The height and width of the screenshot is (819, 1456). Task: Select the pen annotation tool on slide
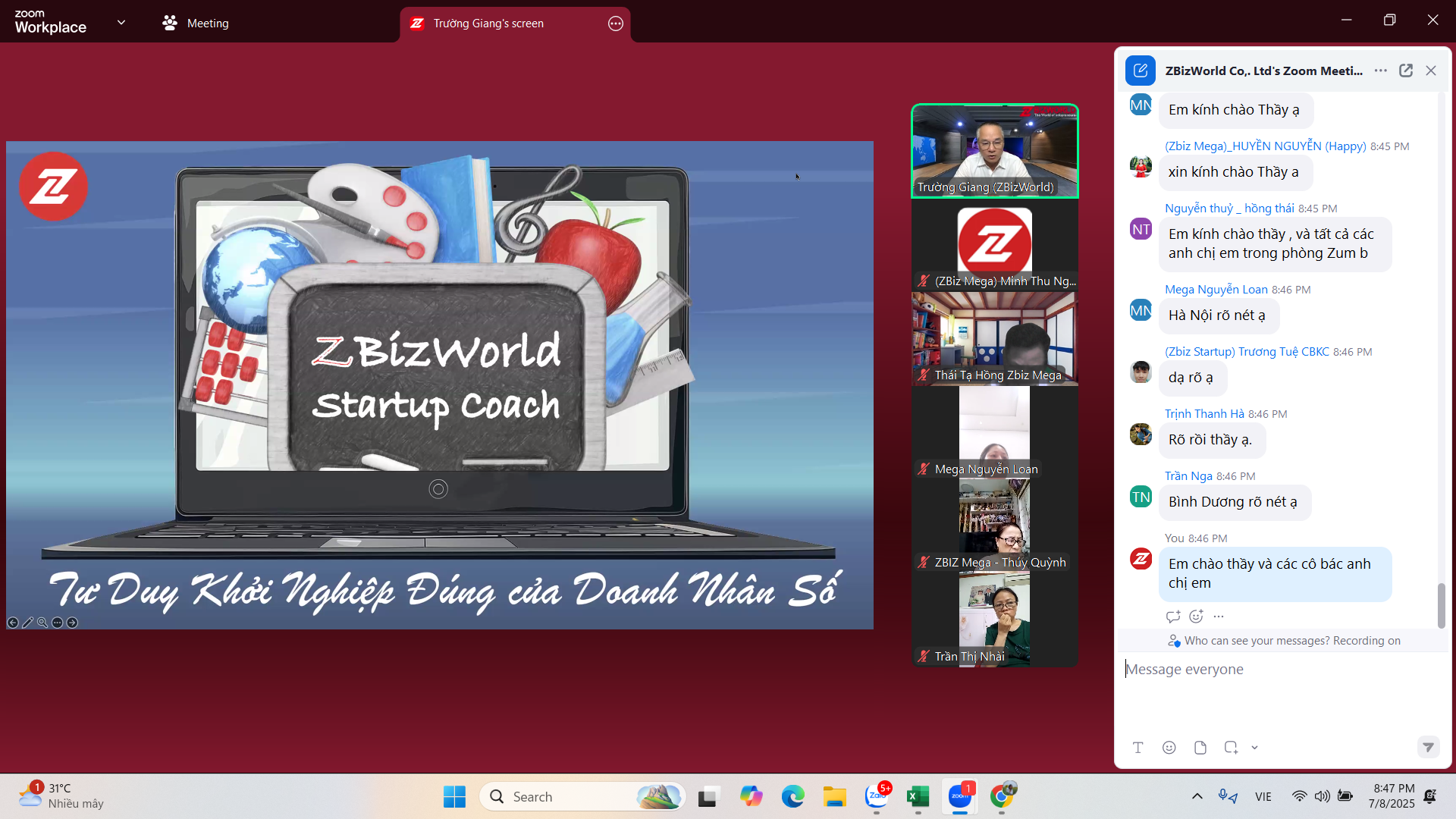(28, 623)
